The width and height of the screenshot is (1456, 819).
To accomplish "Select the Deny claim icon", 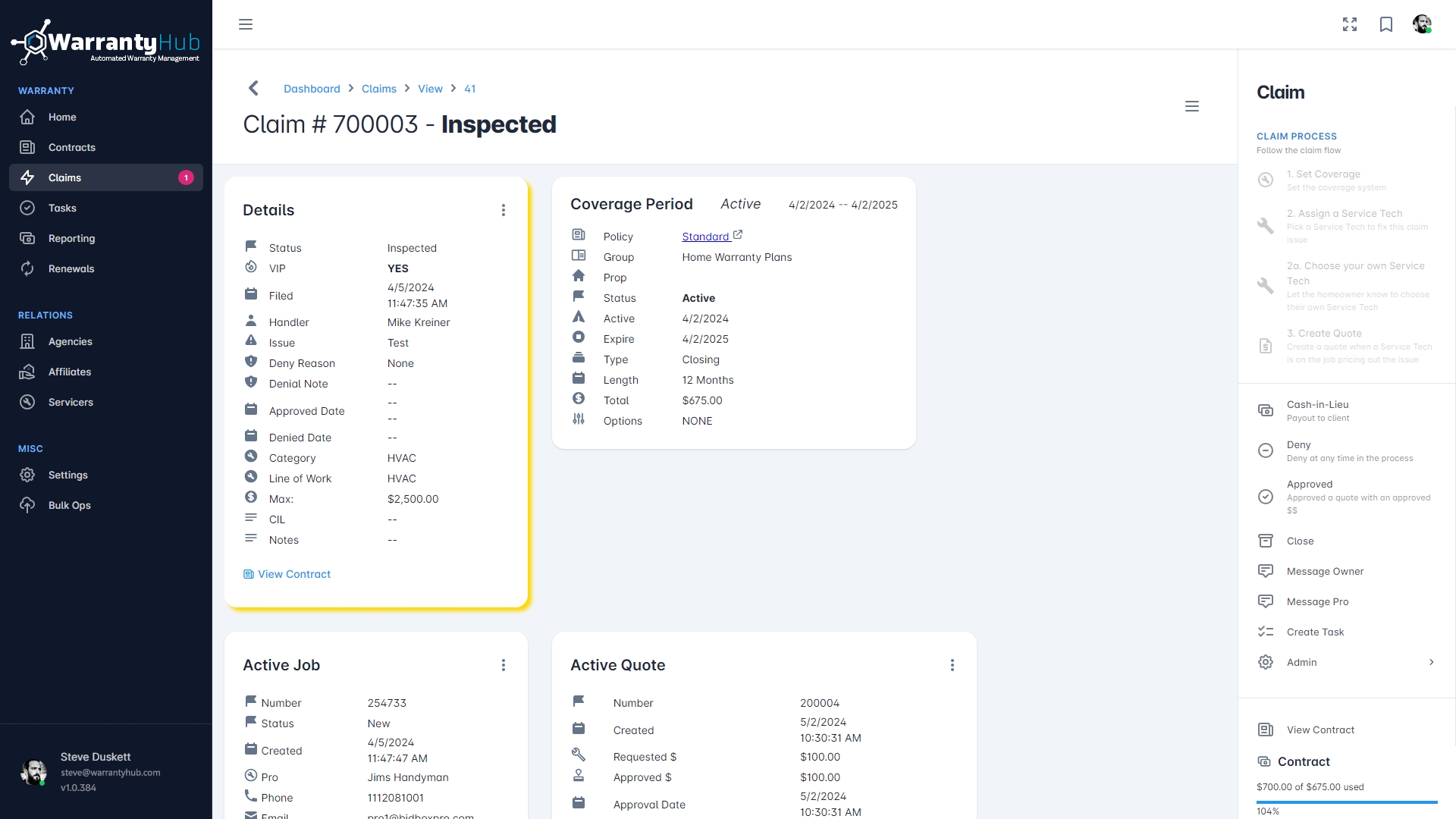I will pos(1266,450).
